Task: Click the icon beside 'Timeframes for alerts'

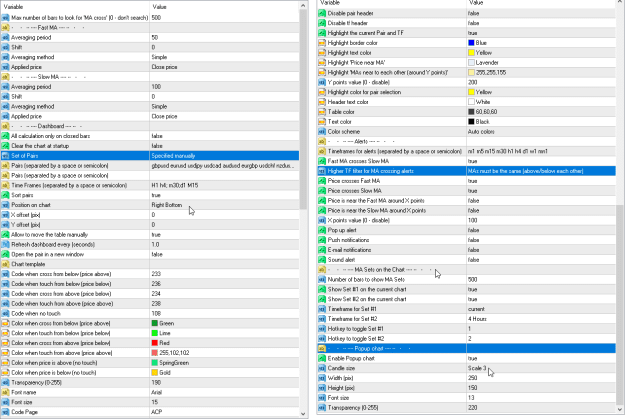Action: (x=322, y=151)
